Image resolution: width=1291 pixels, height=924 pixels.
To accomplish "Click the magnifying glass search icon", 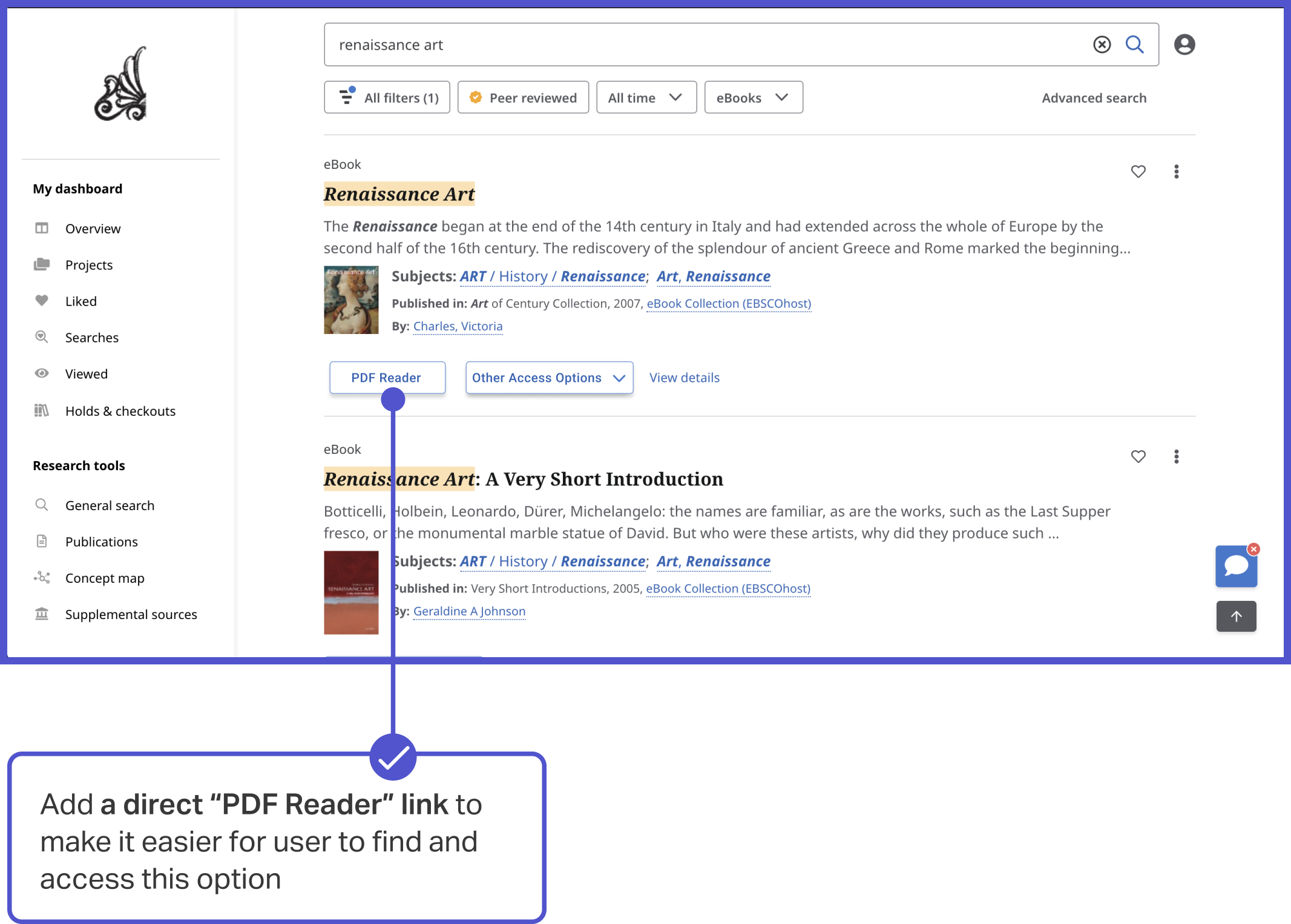I will pos(1135,45).
